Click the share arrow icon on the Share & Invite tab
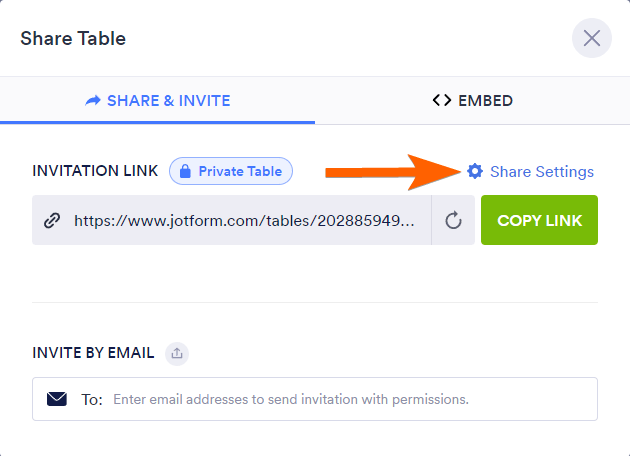The width and height of the screenshot is (630, 456). tap(93, 101)
